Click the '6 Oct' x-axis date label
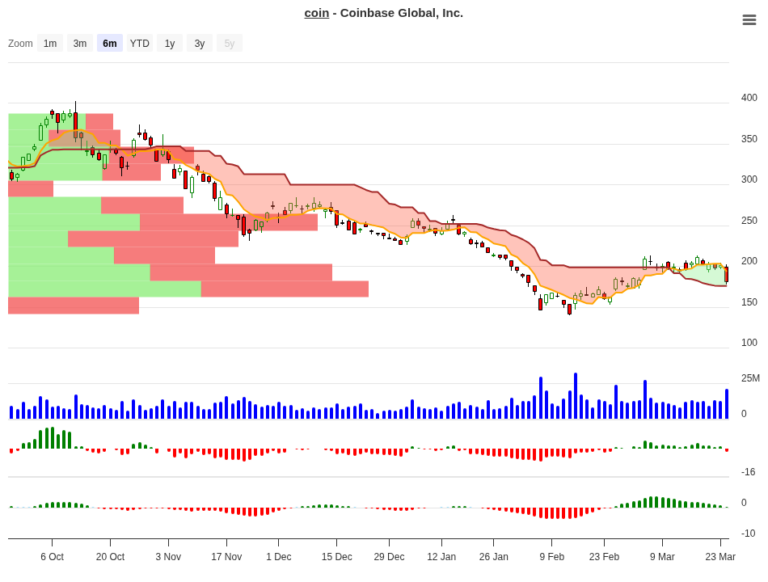768x582 pixels. click(52, 557)
